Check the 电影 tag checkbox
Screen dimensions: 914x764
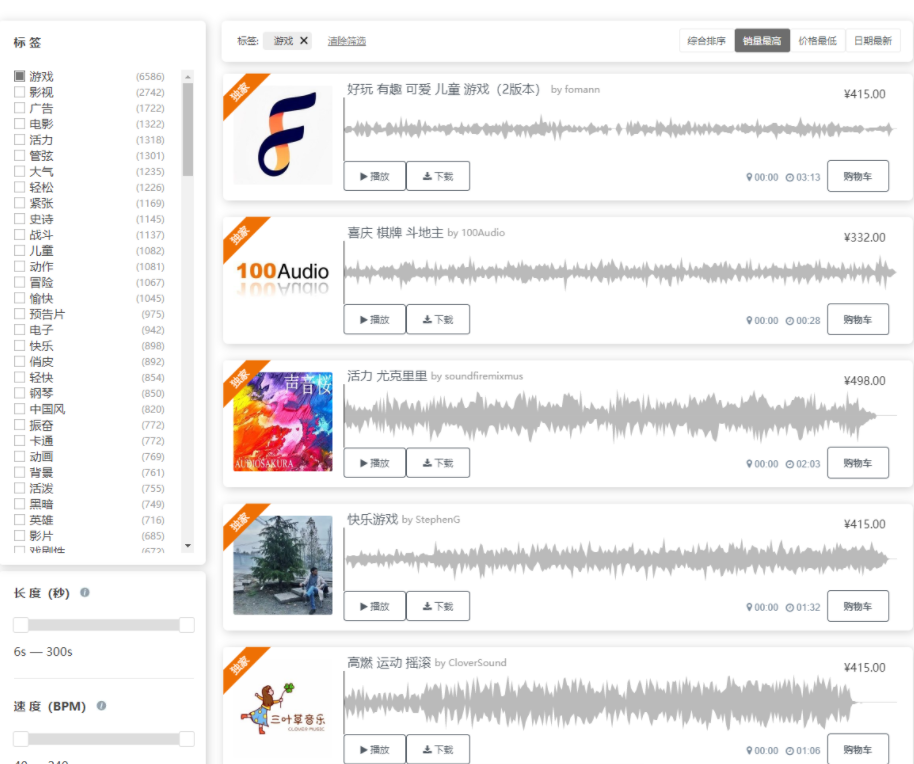pyautogui.click(x=19, y=124)
